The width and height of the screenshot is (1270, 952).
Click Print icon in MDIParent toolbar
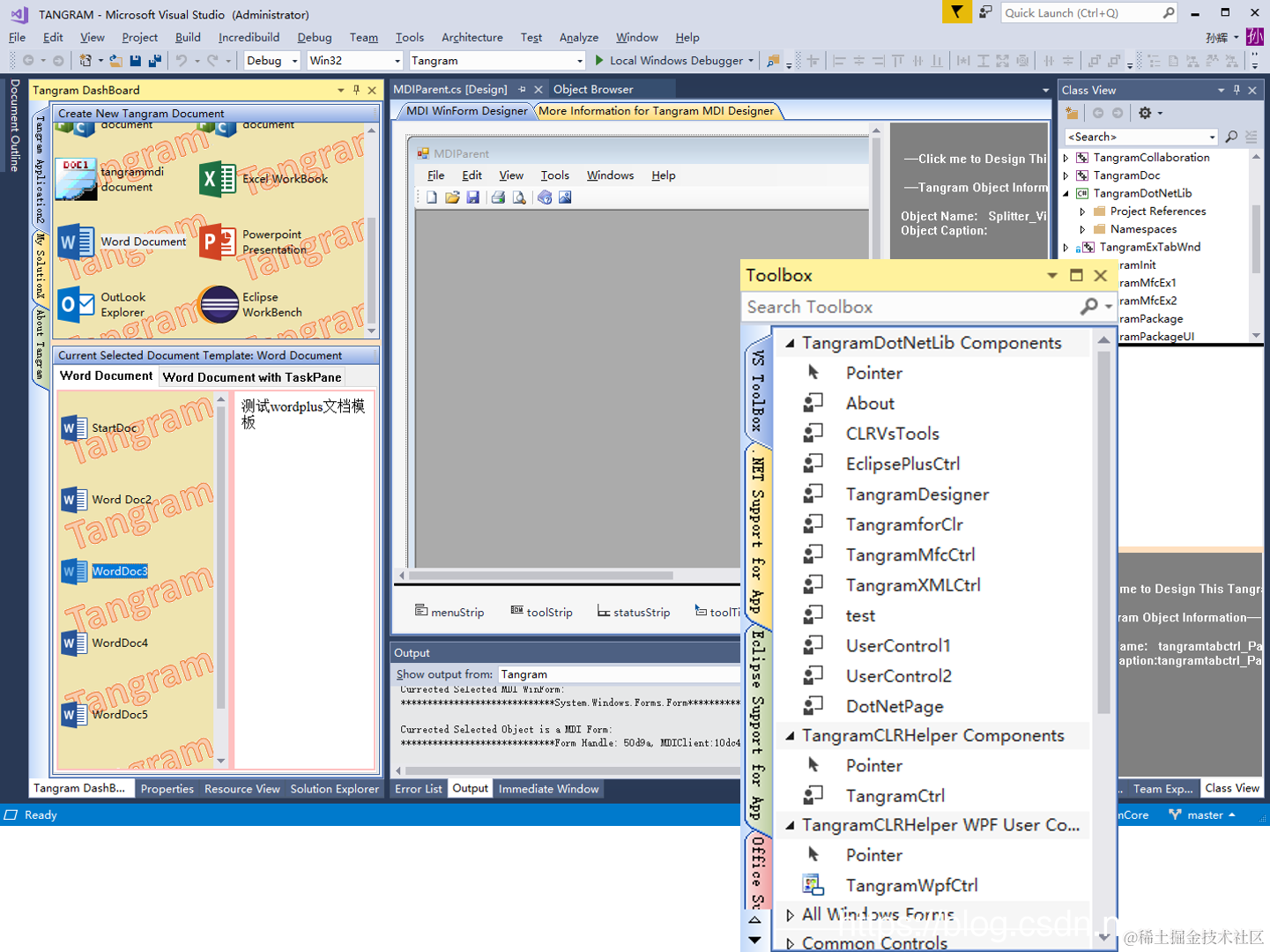499,197
